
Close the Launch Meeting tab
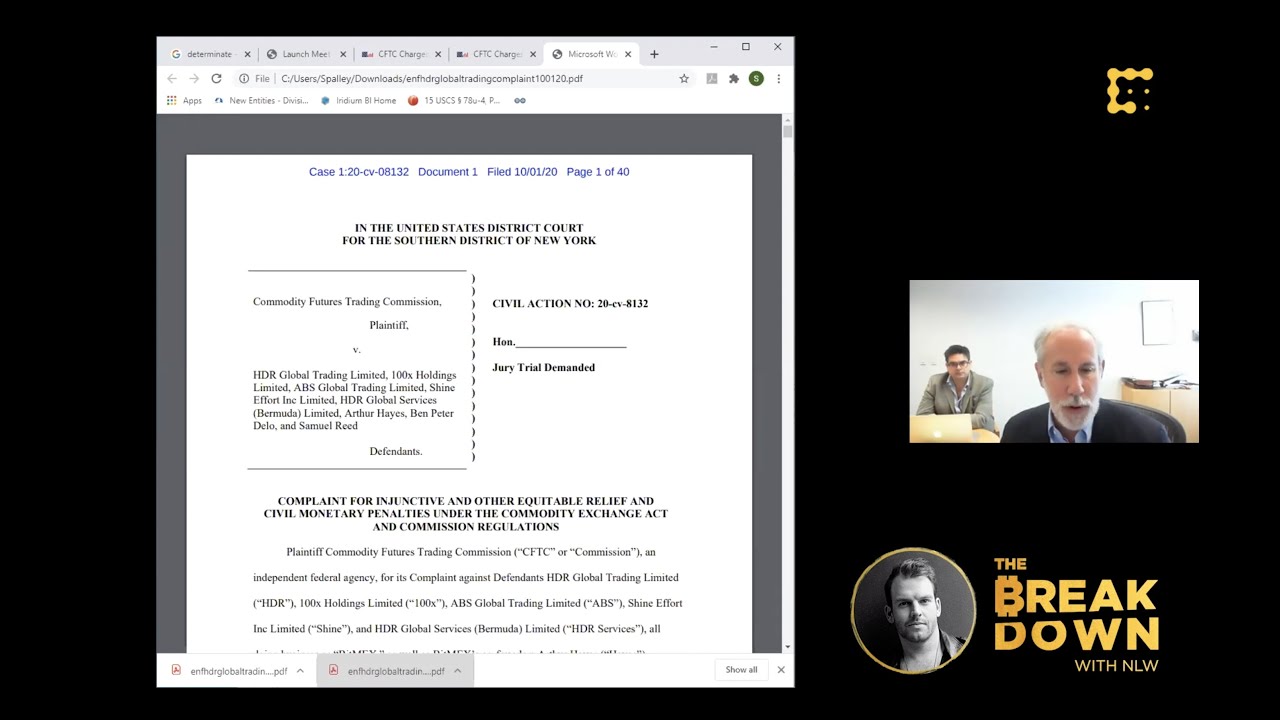(343, 54)
